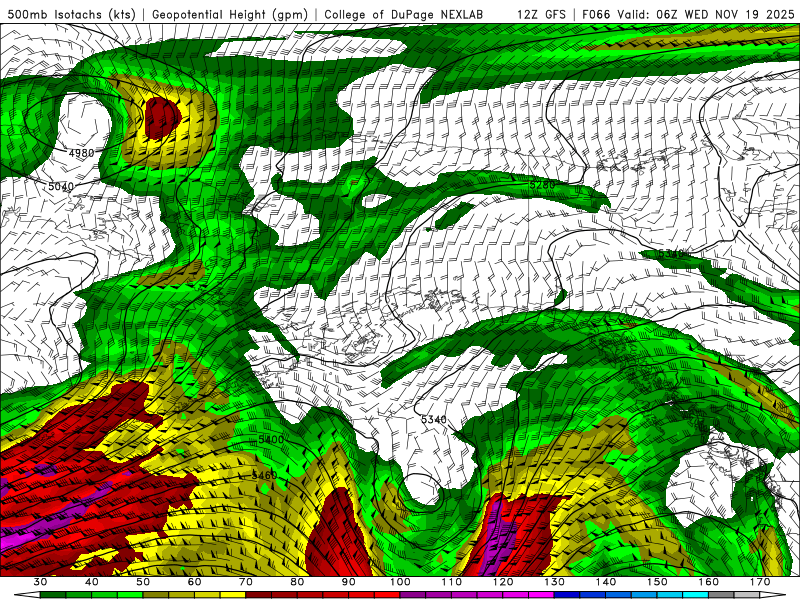Select the bright yellow 65-70 kt legend swatch
The height and width of the screenshot is (600, 800).
[233, 595]
